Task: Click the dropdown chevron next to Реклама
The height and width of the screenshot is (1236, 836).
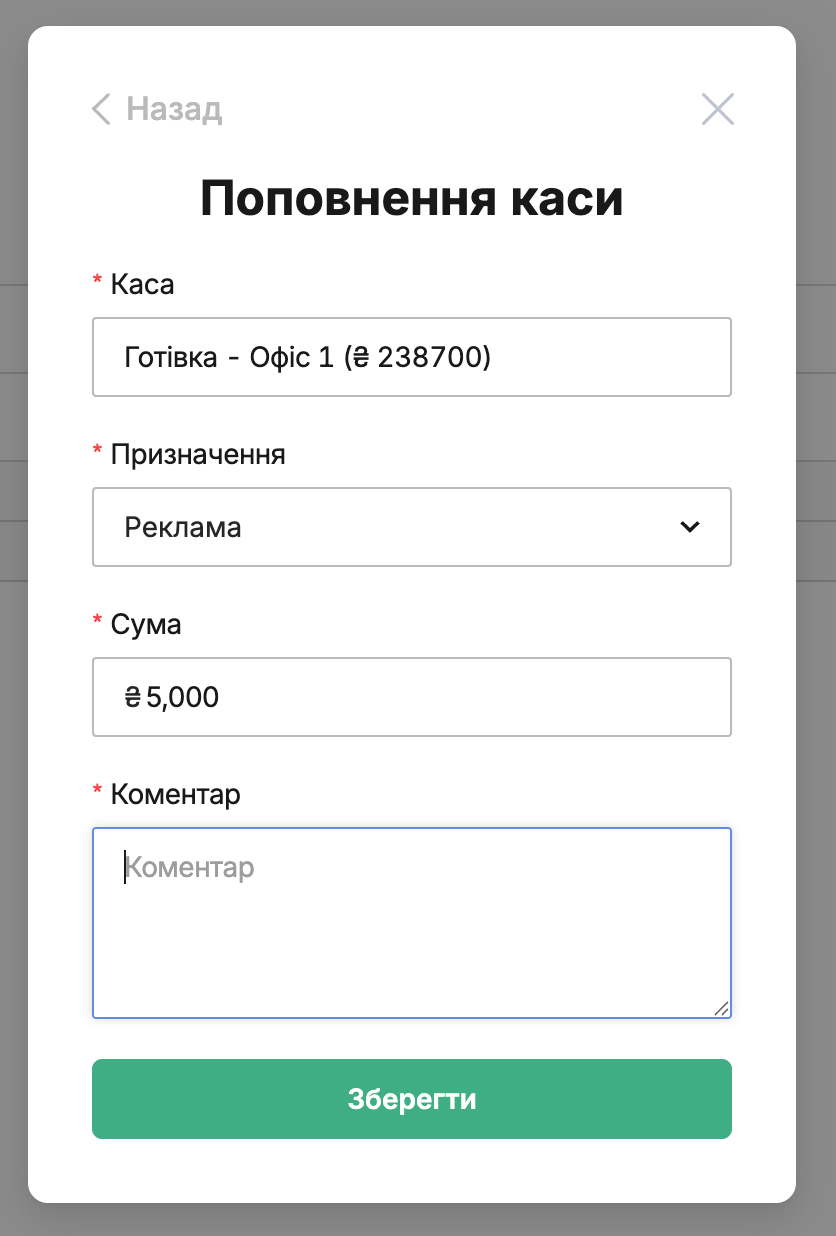Action: click(690, 527)
